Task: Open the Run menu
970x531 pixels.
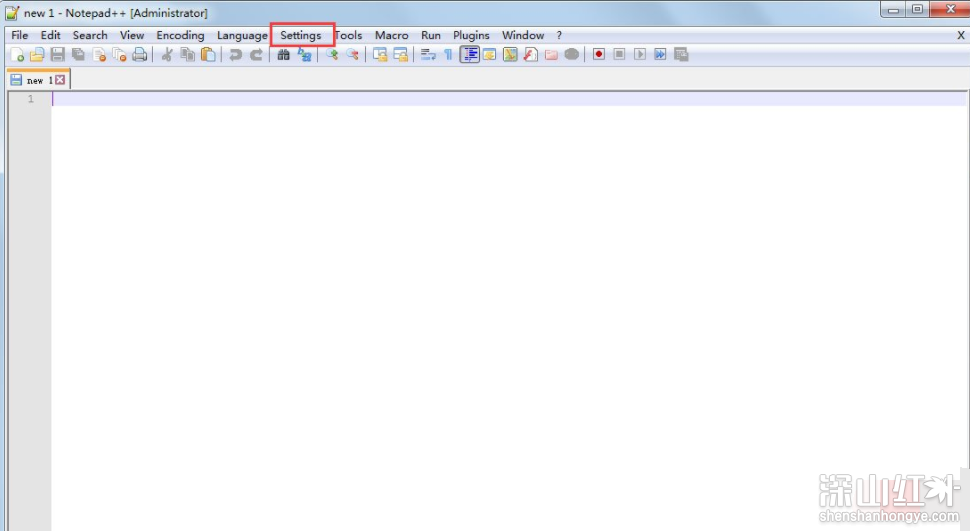Action: [431, 35]
